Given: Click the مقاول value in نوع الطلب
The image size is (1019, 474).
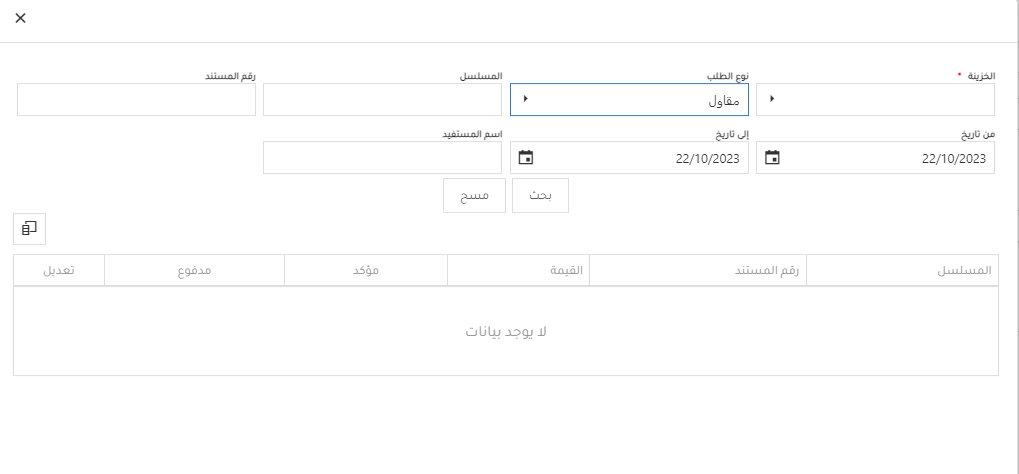Looking at the screenshot, I should (721, 100).
